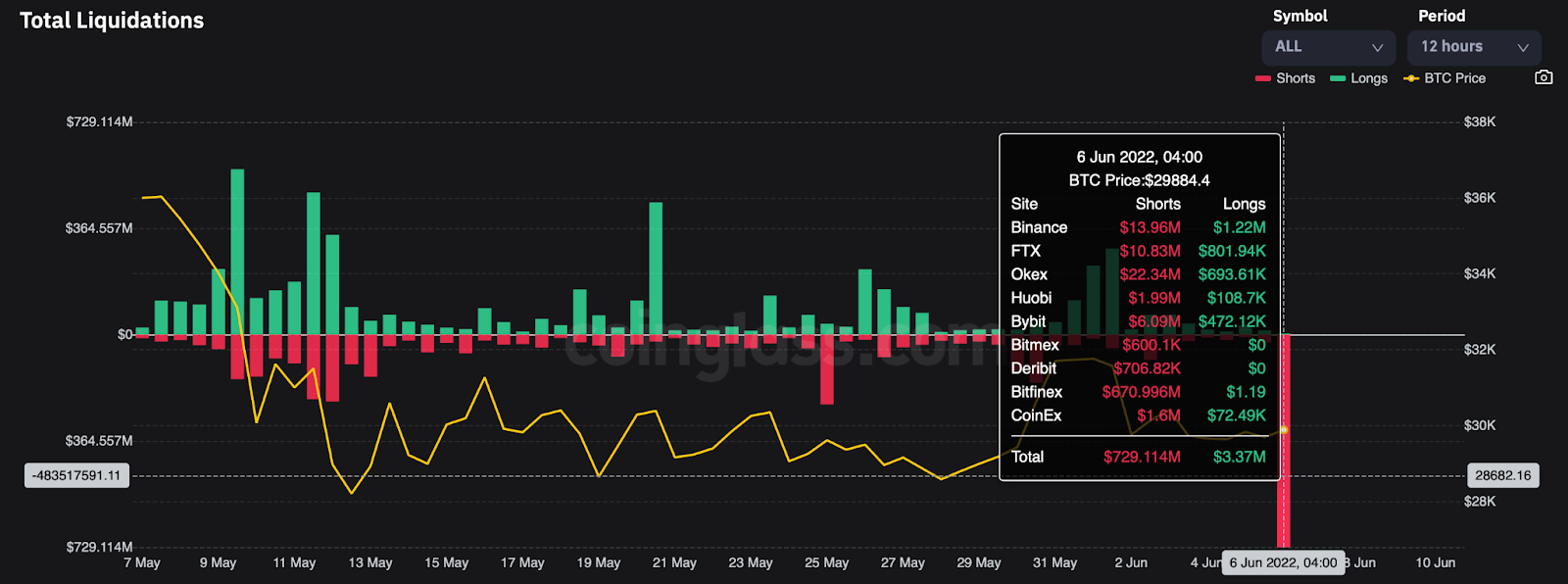Click the Total $729.114M shorts value
This screenshot has height=584, width=1568.
1142,457
